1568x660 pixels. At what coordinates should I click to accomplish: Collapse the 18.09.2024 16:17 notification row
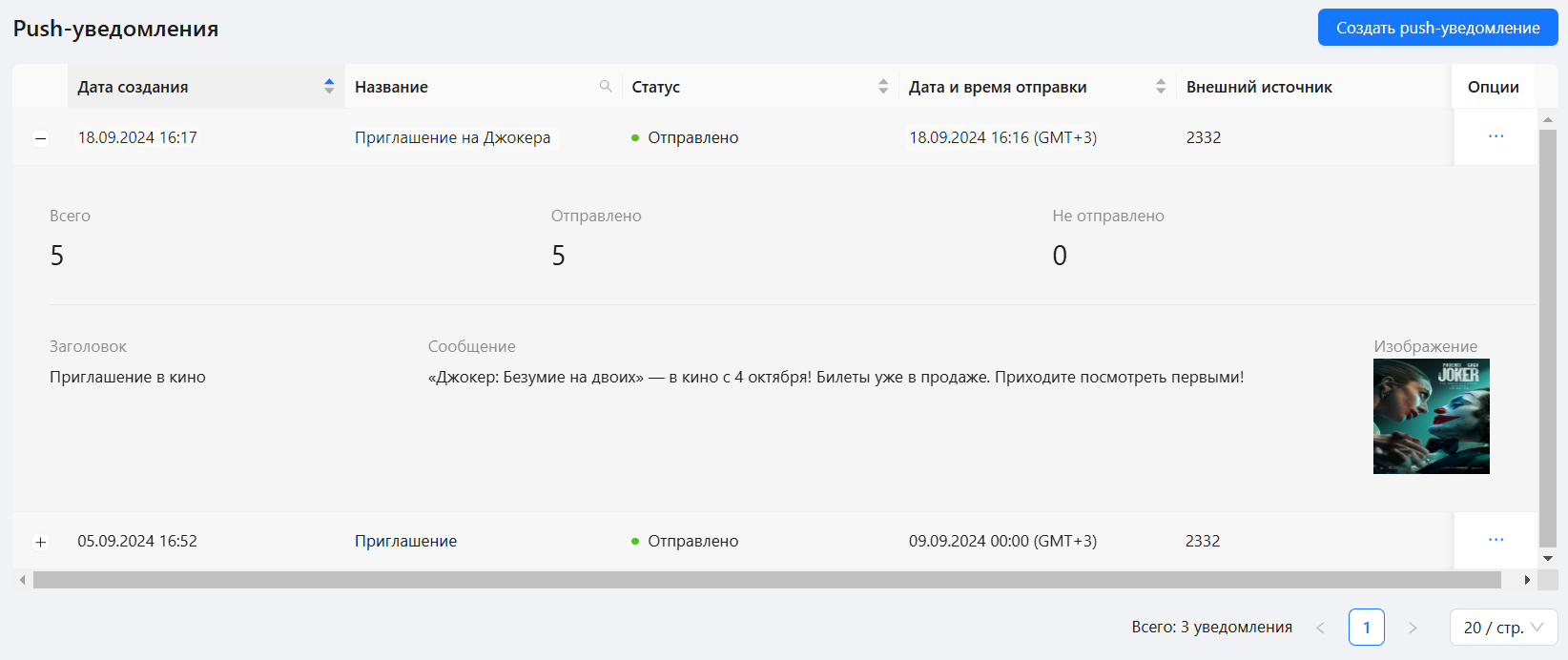click(x=40, y=138)
